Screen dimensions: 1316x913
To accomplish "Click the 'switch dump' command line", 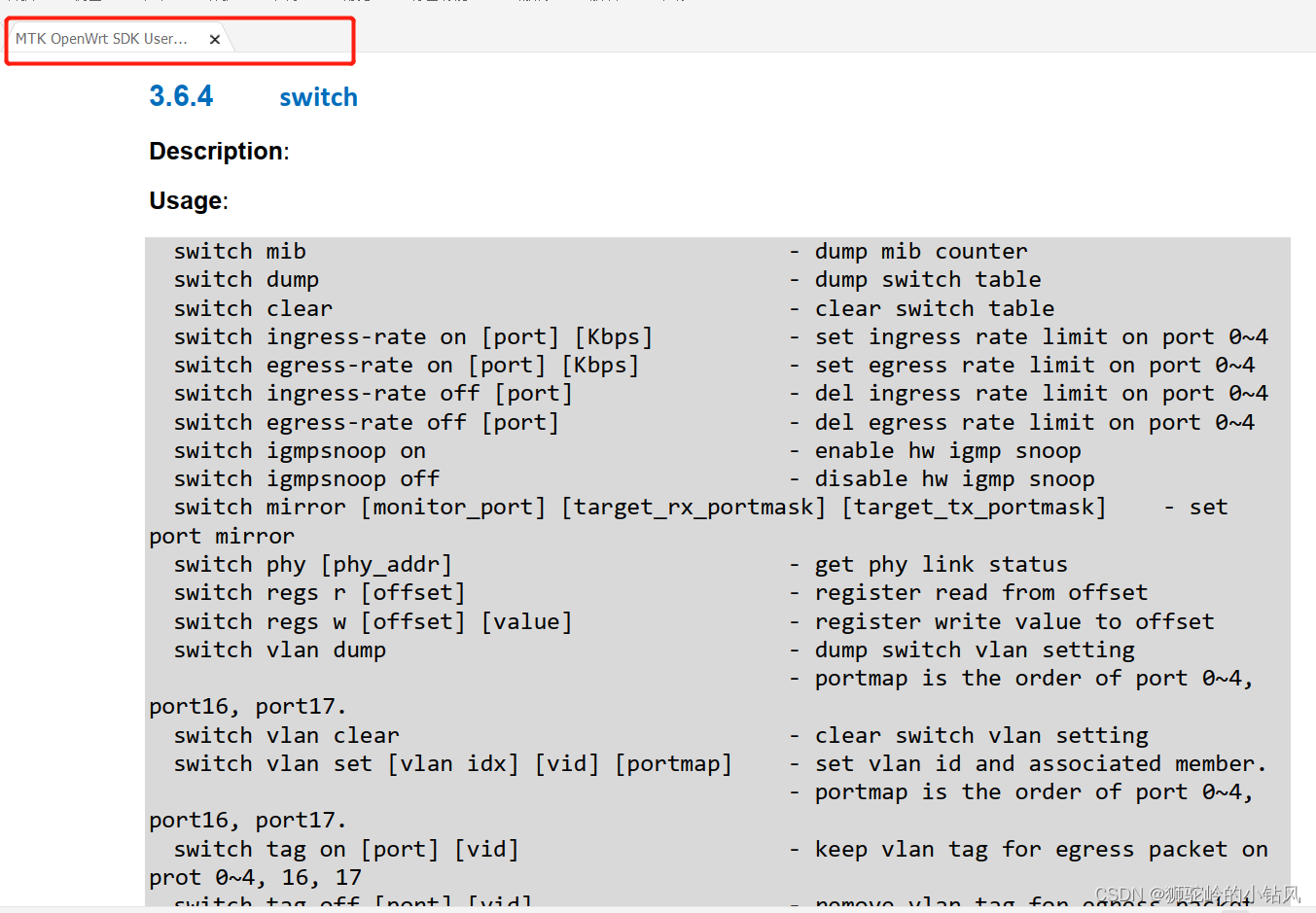I will coord(247,280).
